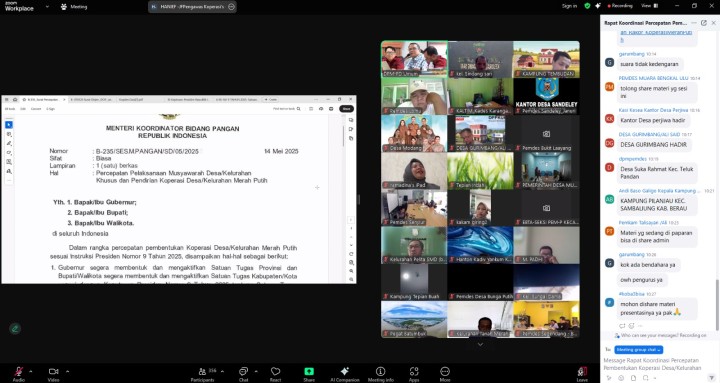The height and width of the screenshot is (383, 720).
Task: Toggle the Chat panel from the toolbar
Action: pos(243,373)
